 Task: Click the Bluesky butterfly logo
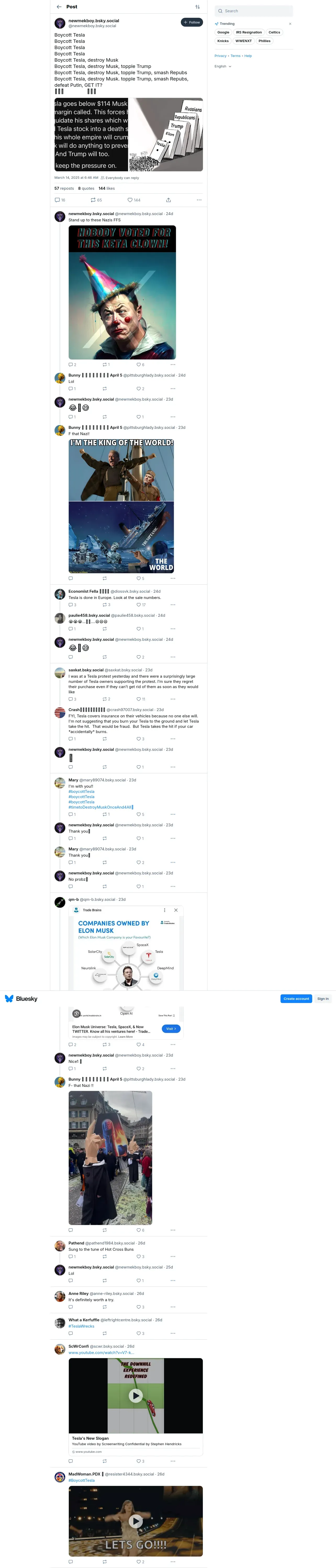click(x=9, y=998)
